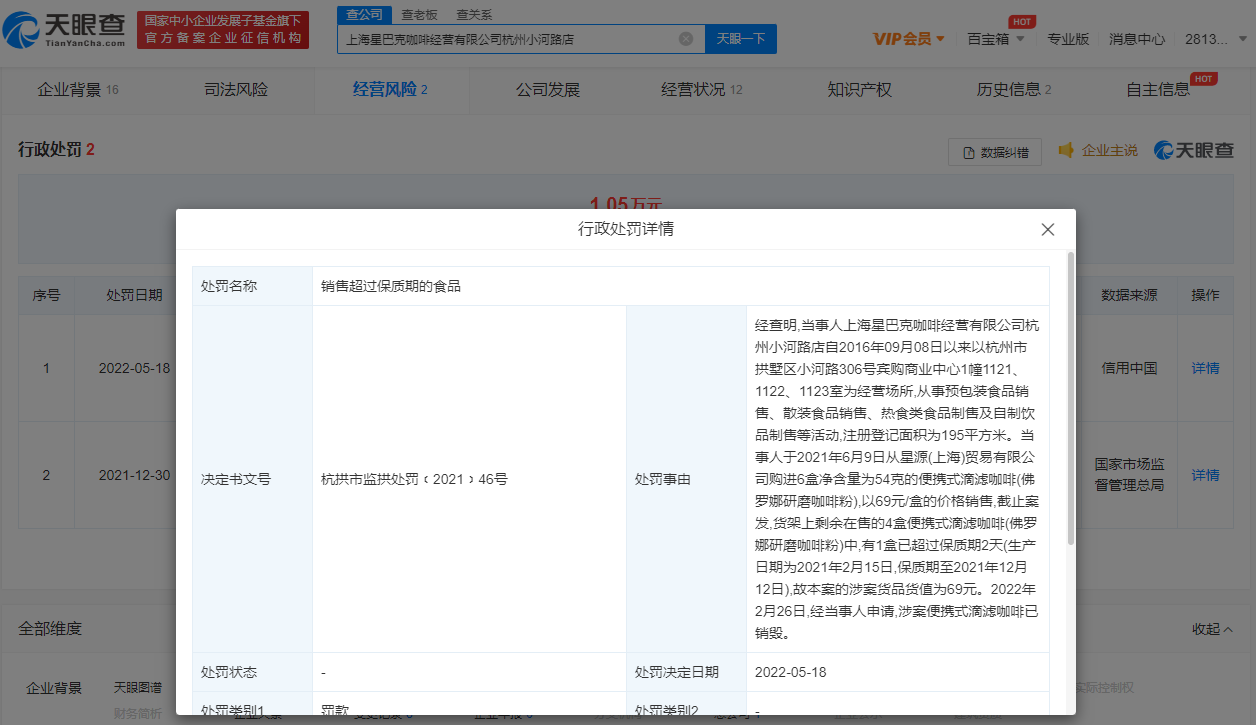
Task: Click the TianYanCha logo at top left
Action: tap(65, 31)
